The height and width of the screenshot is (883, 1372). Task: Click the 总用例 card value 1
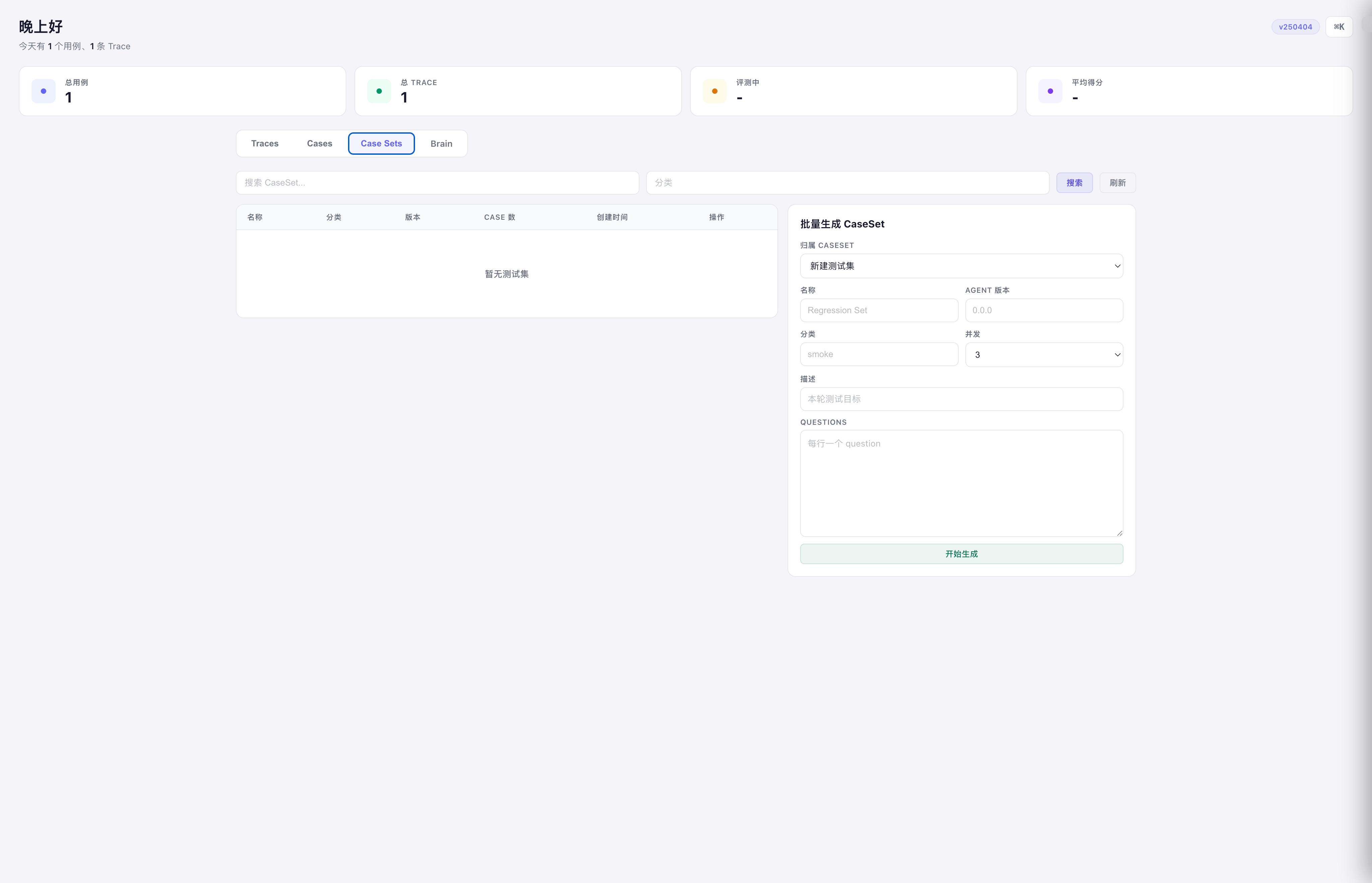(x=69, y=97)
